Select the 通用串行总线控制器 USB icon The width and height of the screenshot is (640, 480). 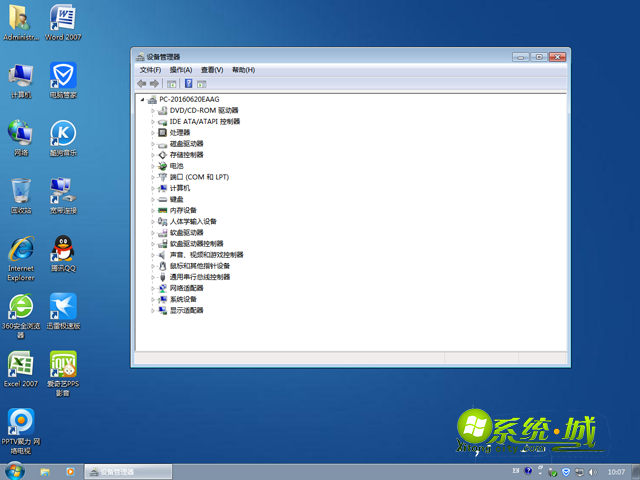(x=162, y=277)
